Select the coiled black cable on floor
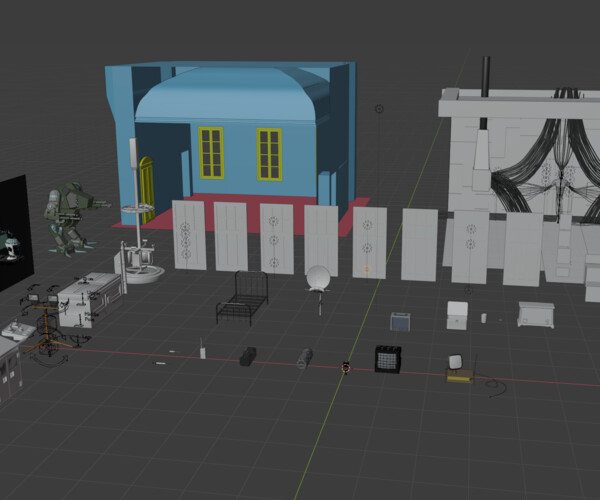This screenshot has height=500, width=600. (x=497, y=387)
